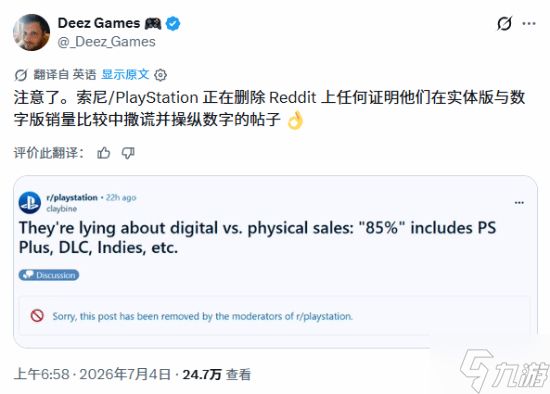Open the Reddit post title about digital sales
This screenshot has width=550, height=394.
point(257,238)
